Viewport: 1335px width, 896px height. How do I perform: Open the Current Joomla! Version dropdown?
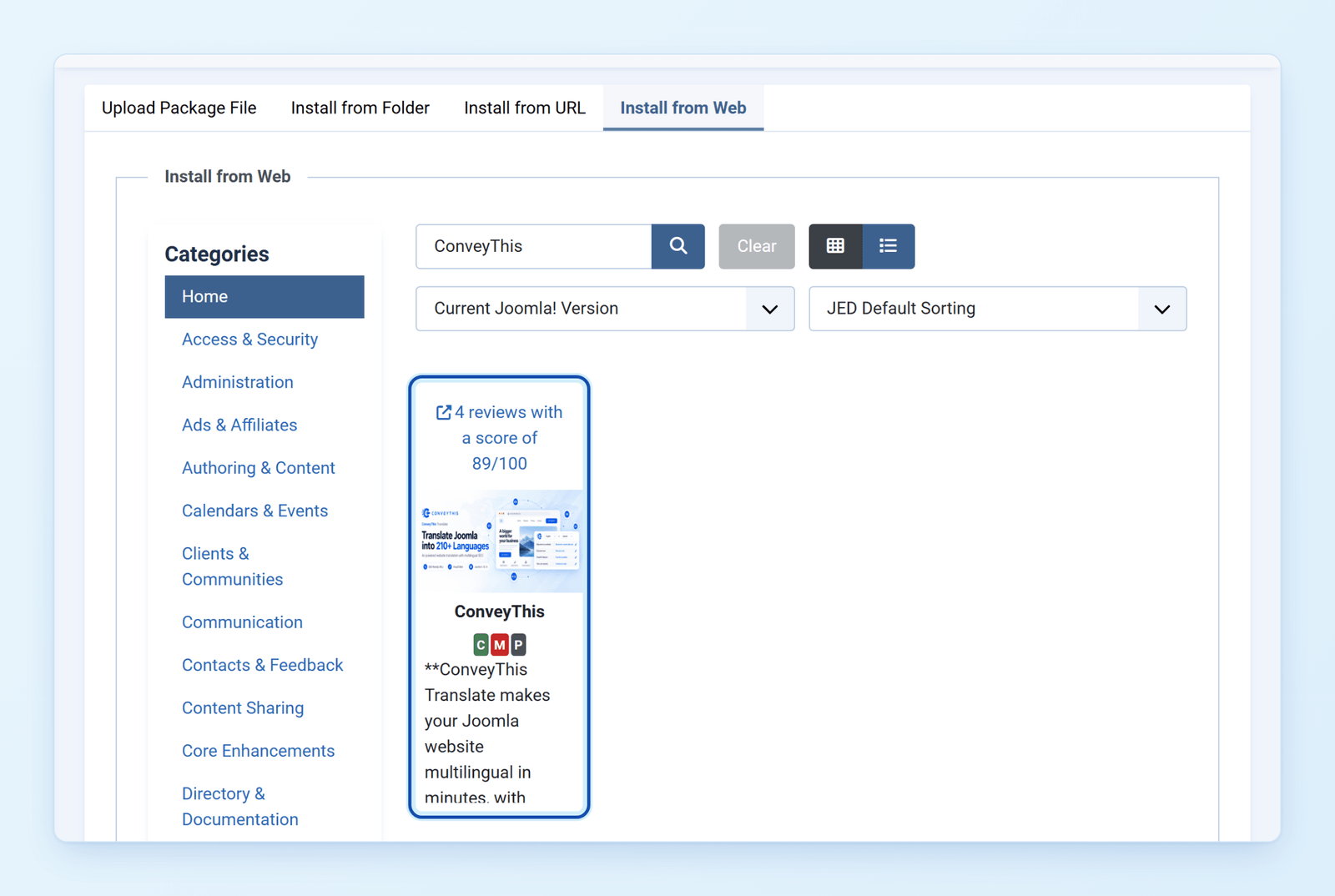point(605,309)
